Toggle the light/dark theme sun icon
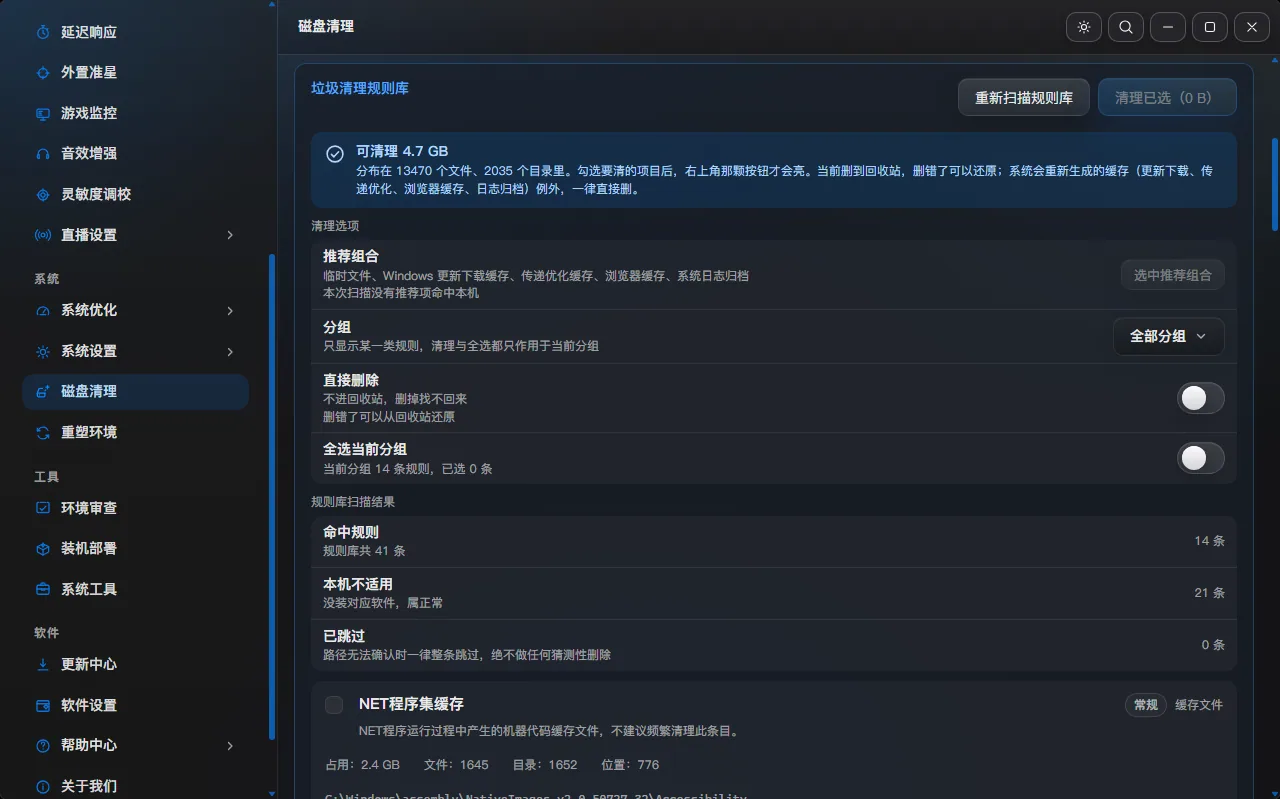 [x=1084, y=27]
